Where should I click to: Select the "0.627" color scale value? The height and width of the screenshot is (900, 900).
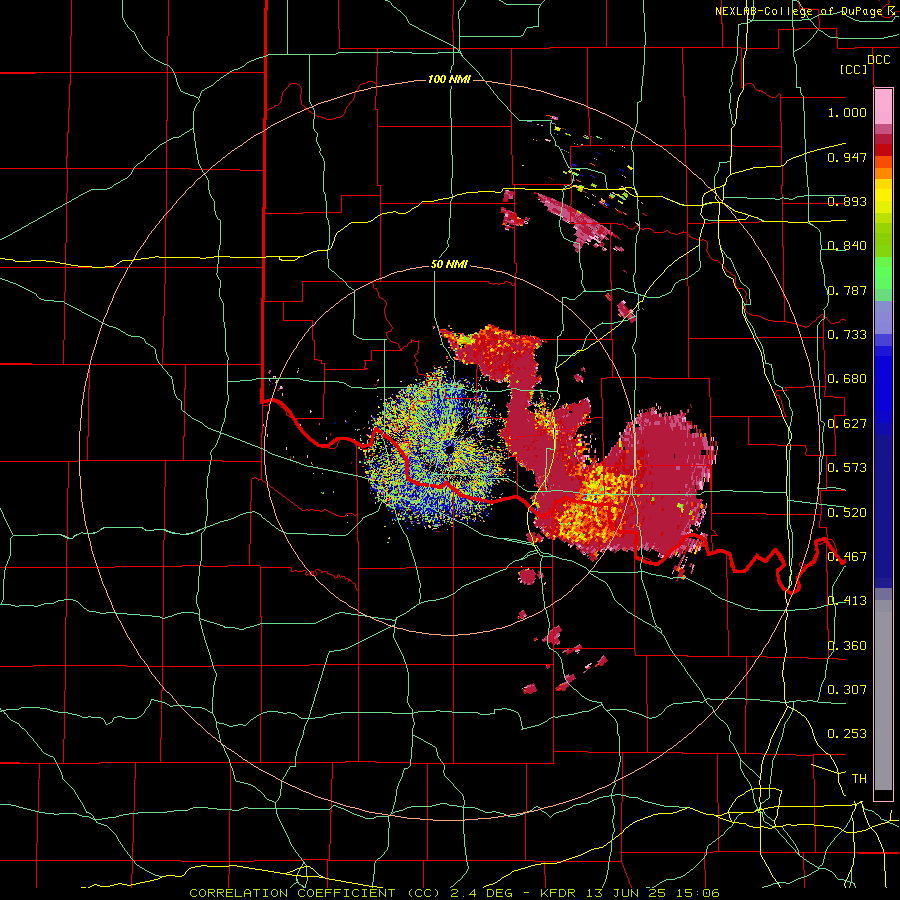pos(847,424)
